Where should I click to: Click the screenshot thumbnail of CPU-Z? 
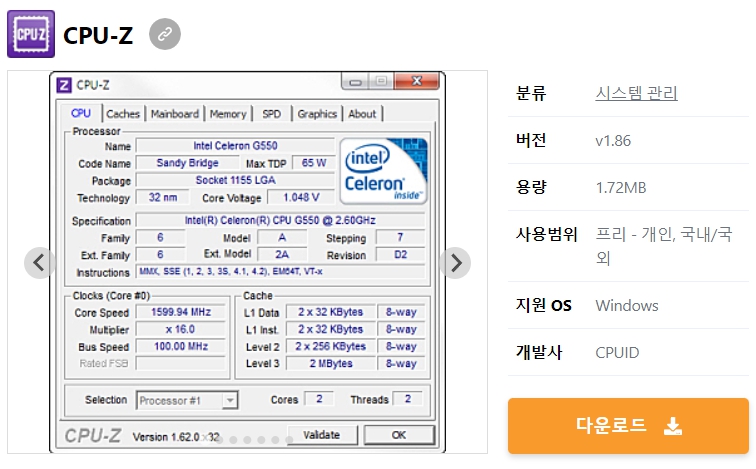click(247, 262)
